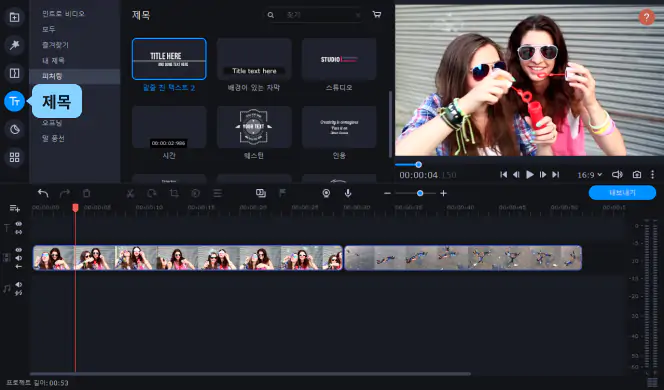Screen dimensions: 664x390
Task: Zoom in timeline with plus icon
Action: click(x=443, y=194)
